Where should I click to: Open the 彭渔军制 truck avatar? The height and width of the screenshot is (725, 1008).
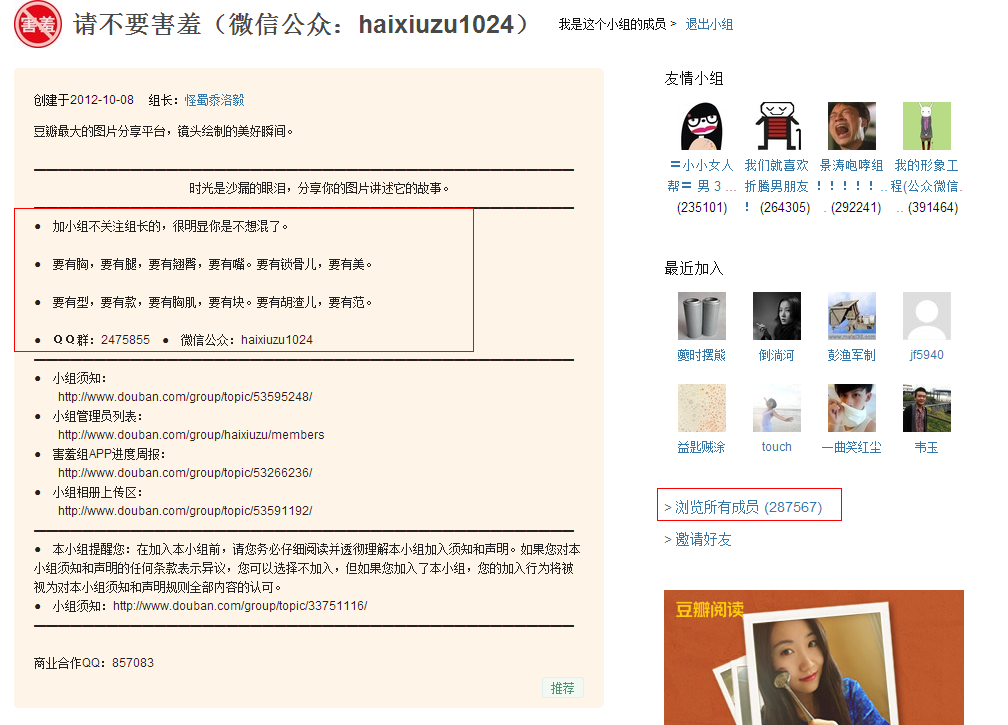point(852,316)
